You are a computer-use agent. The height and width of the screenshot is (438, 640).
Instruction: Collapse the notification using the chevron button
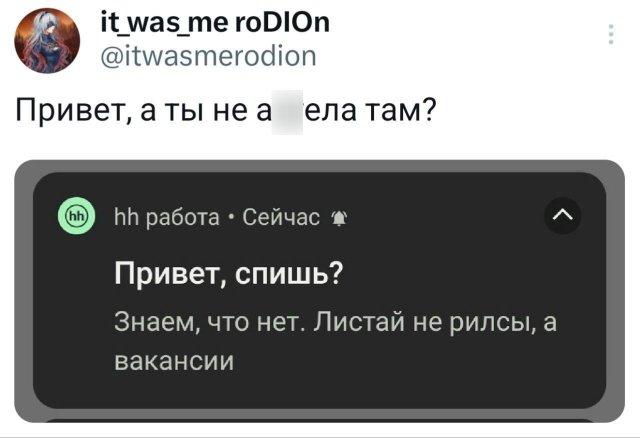tap(563, 214)
